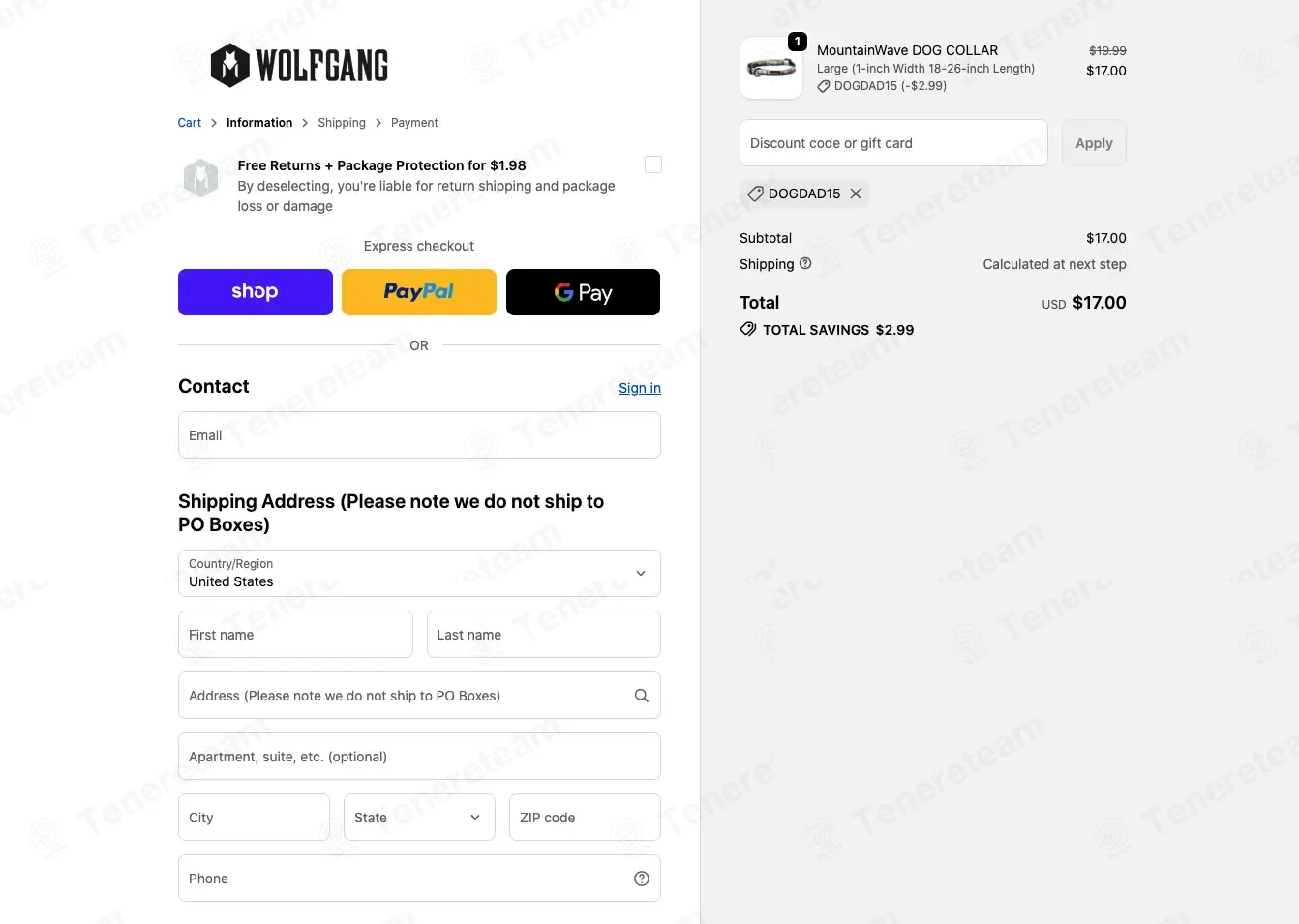The image size is (1299, 924).
Task: Click the Wolfgang logo at the top
Action: [x=299, y=66]
